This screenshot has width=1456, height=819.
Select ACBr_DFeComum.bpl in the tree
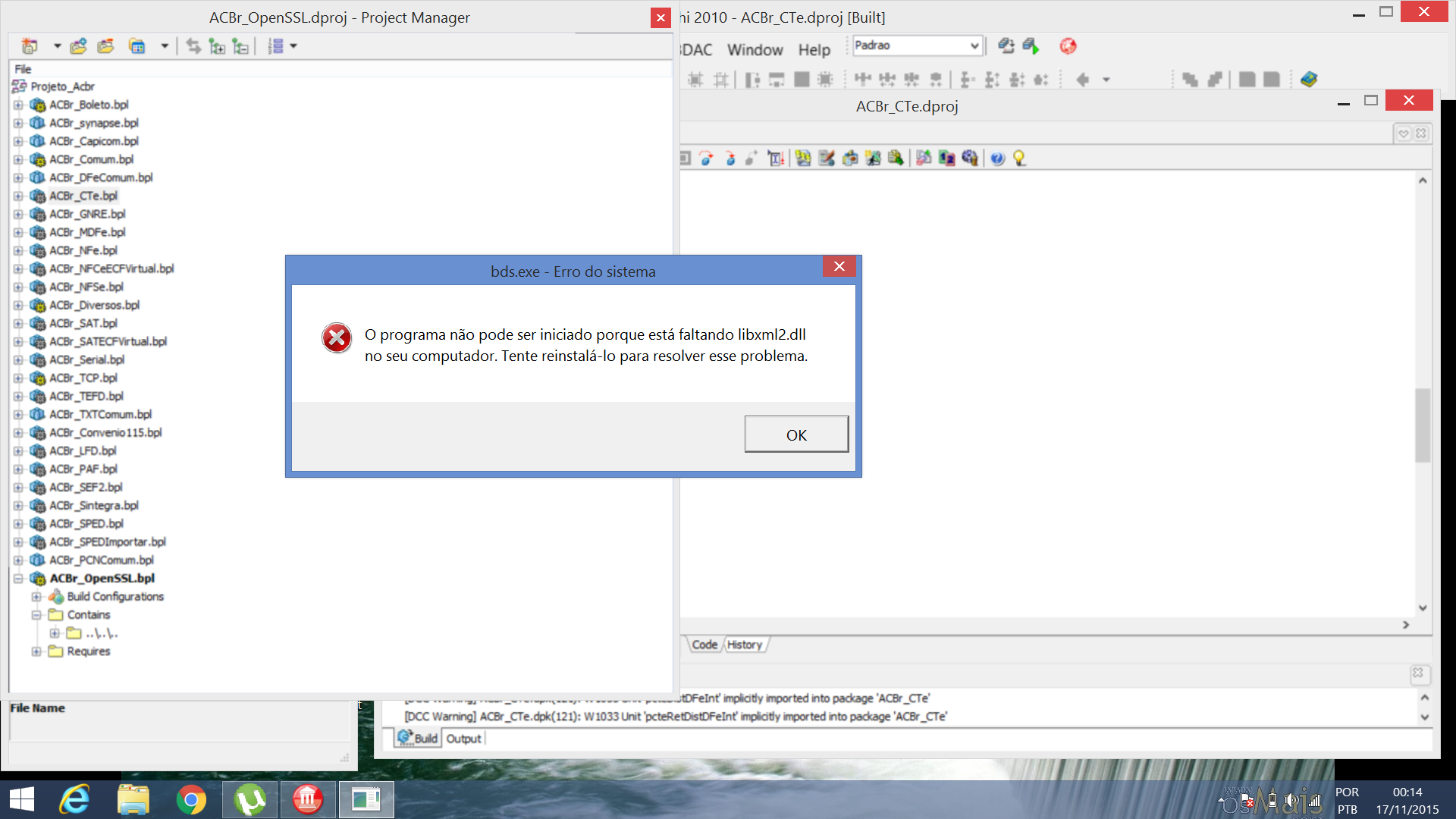tap(101, 177)
